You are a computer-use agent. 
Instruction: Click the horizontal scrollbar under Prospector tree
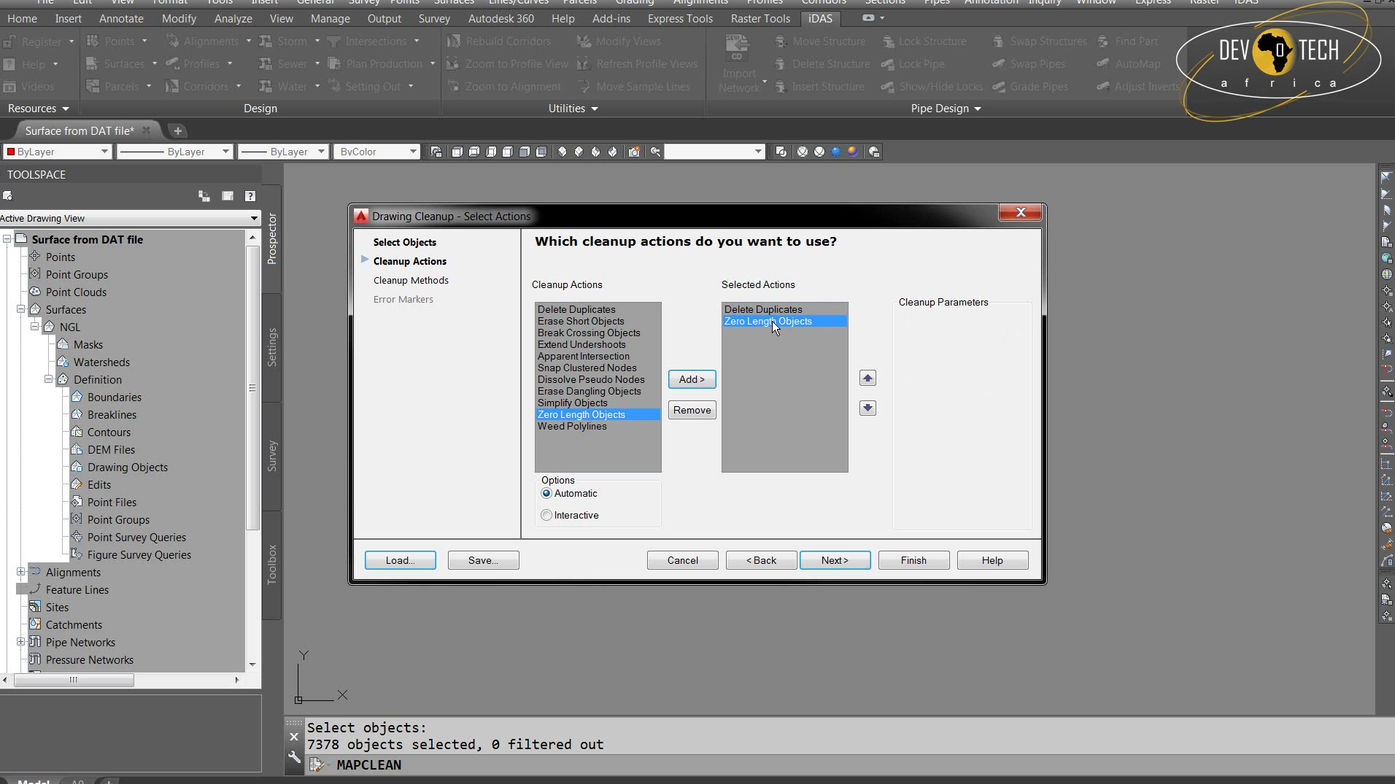click(x=122, y=680)
